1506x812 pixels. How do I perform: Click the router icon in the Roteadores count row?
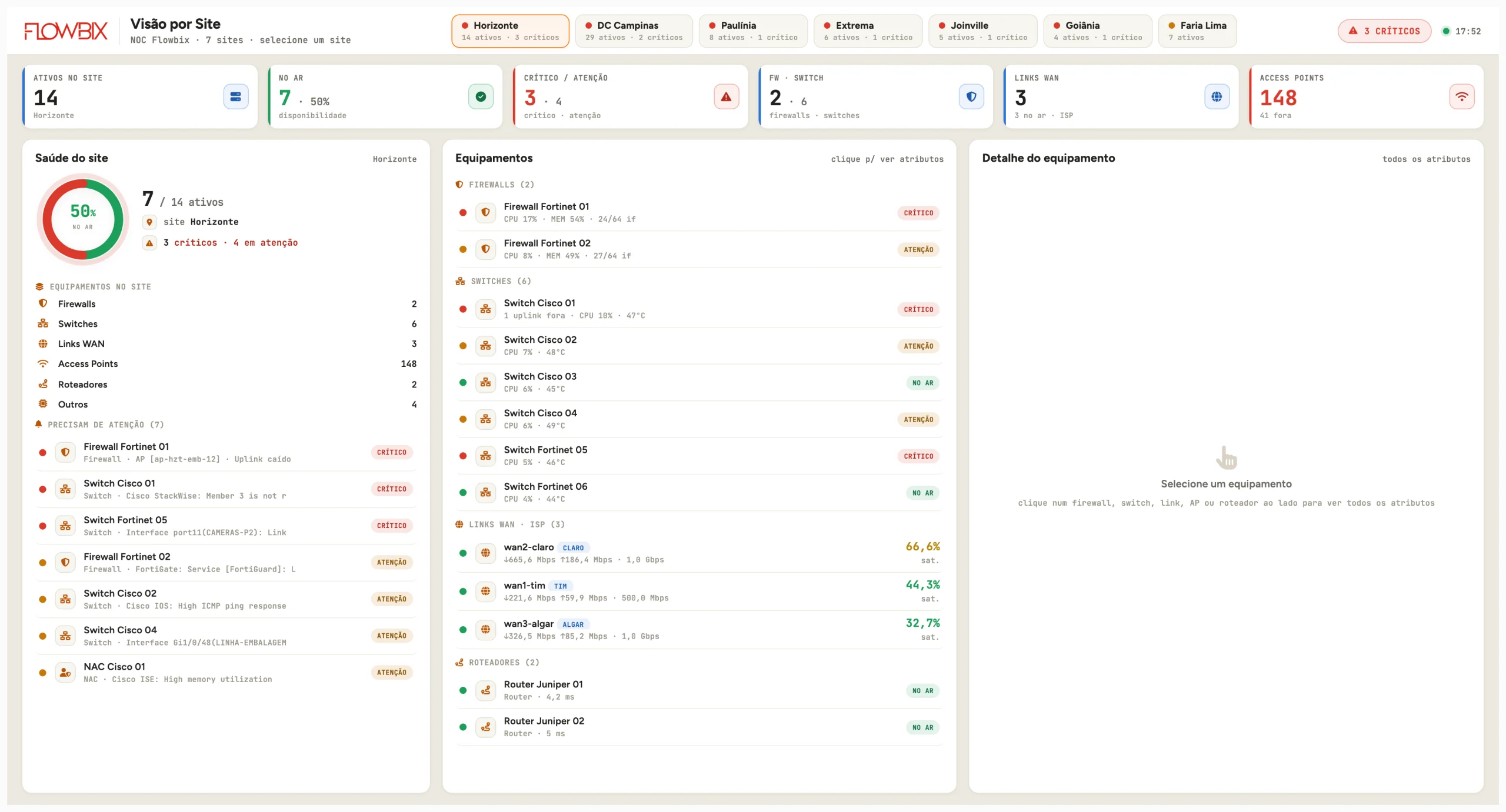coord(43,384)
